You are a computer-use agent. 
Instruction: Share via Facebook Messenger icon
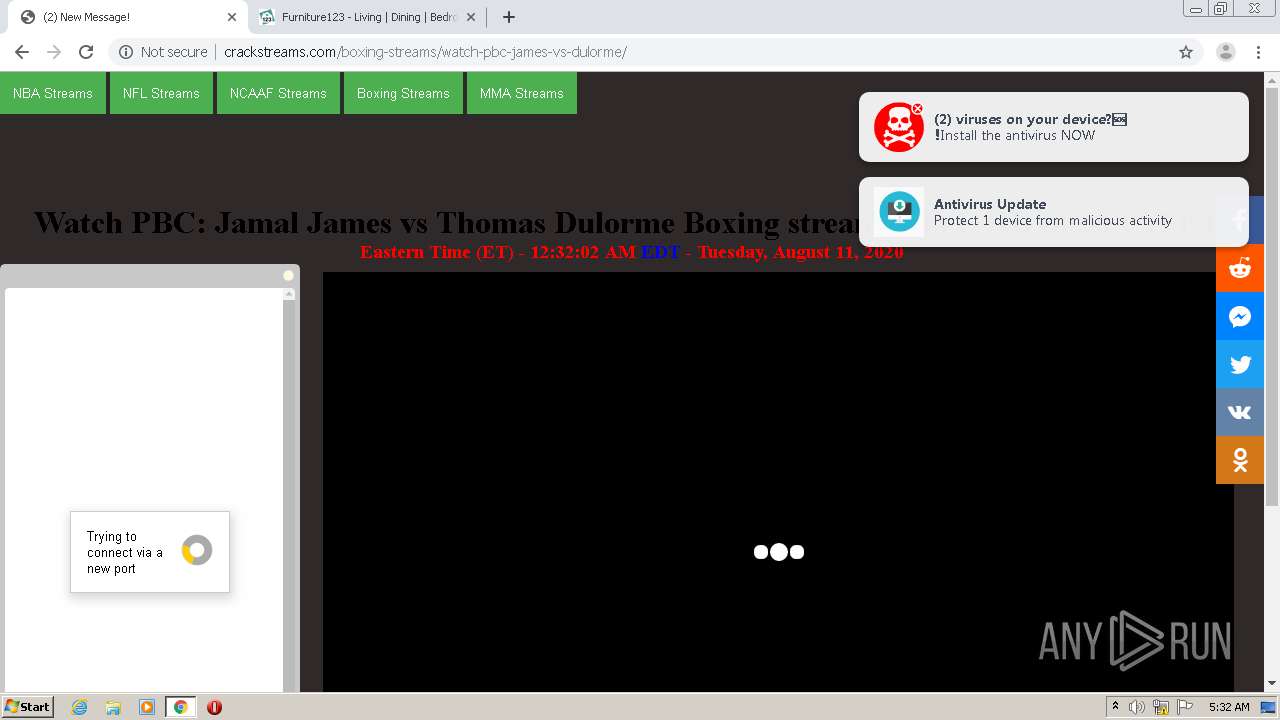(x=1240, y=316)
